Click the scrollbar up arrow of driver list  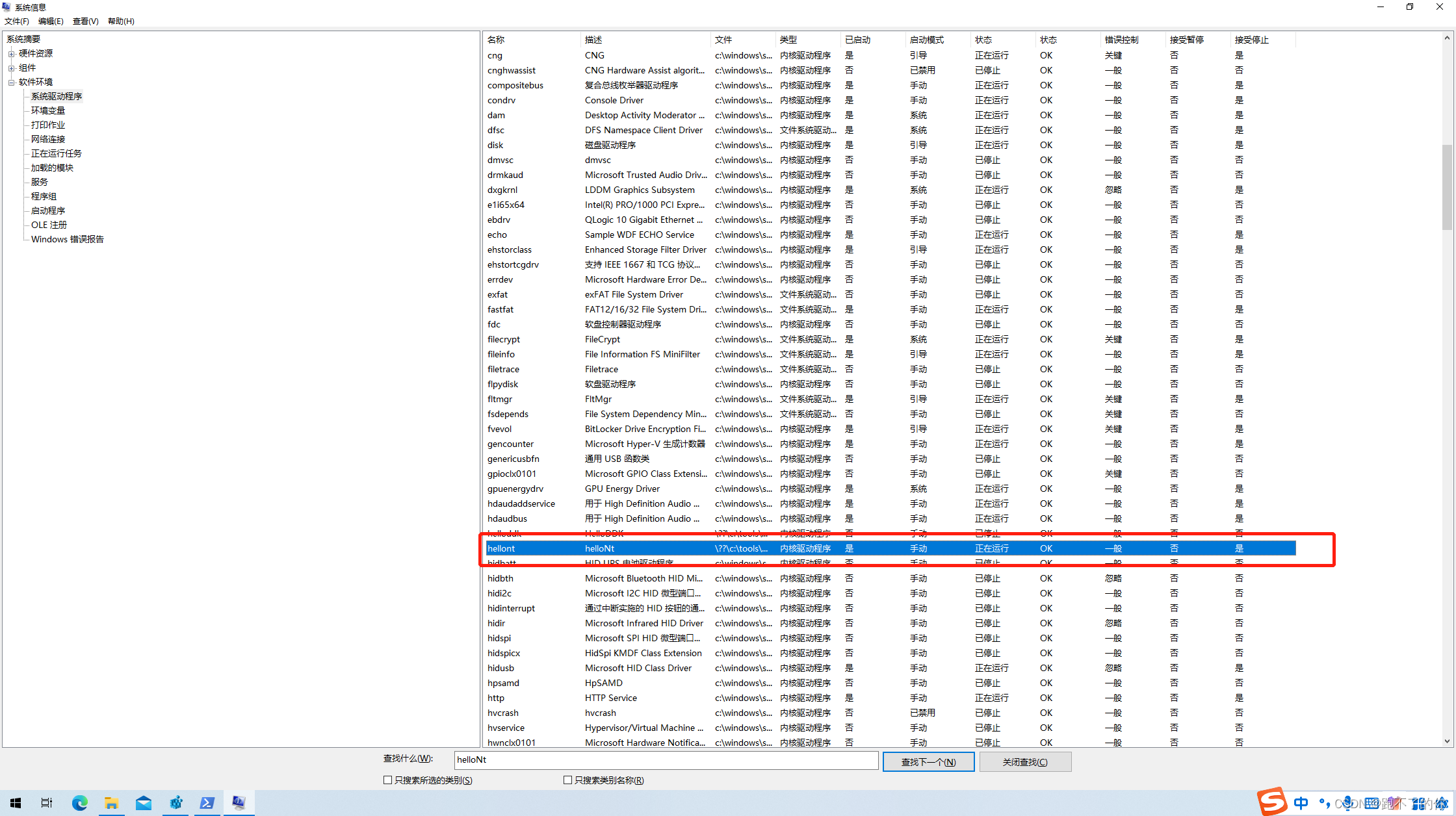click(1447, 38)
